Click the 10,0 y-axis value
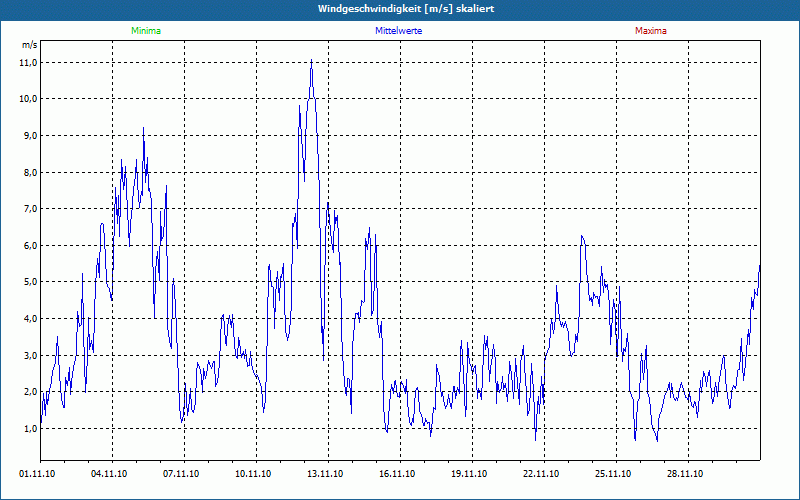The height and width of the screenshot is (500, 800). click(x=29, y=99)
